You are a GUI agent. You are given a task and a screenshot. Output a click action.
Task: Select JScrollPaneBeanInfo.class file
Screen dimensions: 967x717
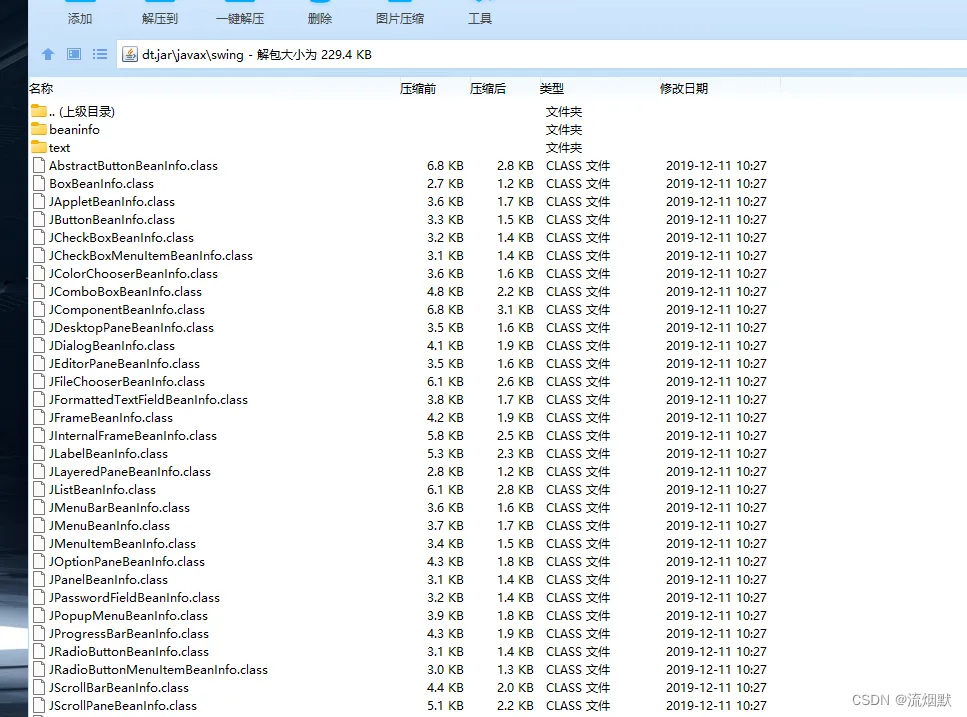pyautogui.click(x=405, y=705)
